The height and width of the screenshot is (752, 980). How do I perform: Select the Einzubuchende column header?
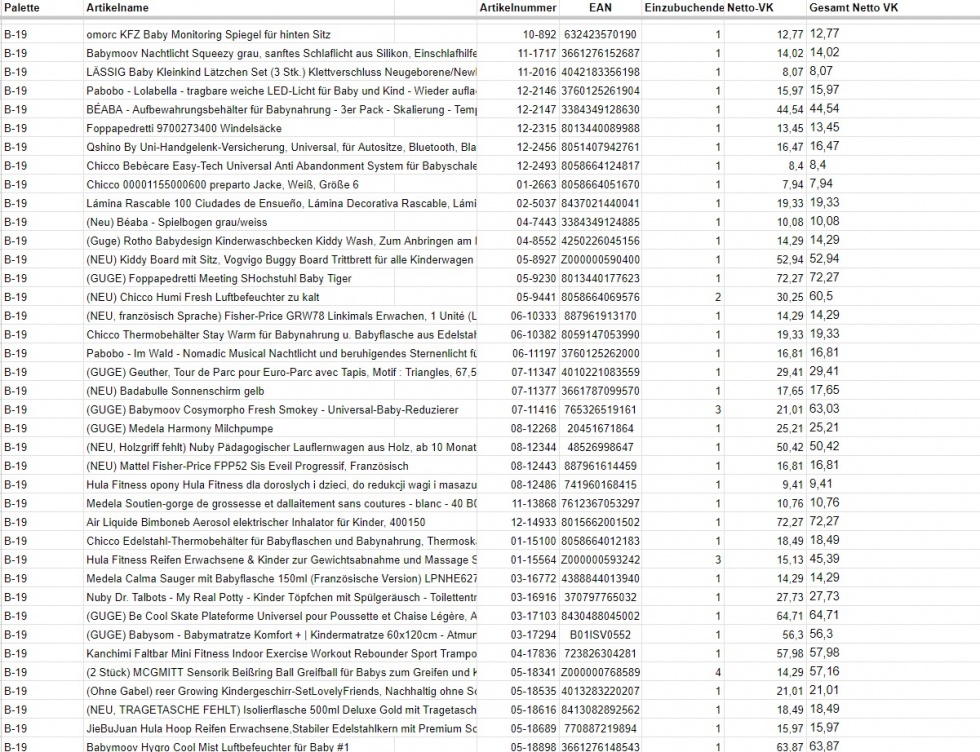[x=684, y=8]
